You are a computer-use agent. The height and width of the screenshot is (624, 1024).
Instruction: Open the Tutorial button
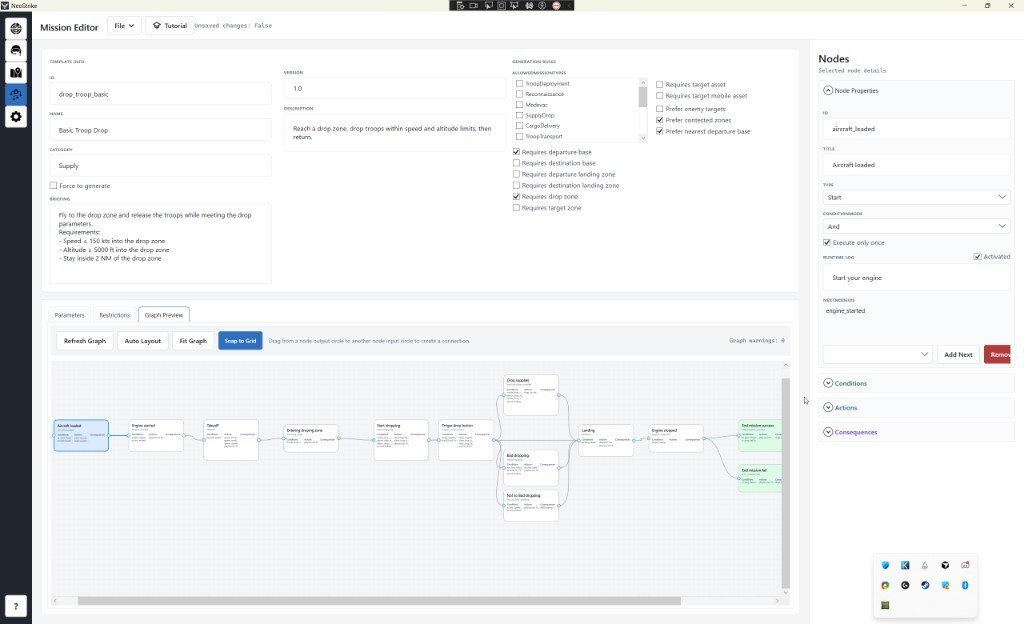tap(169, 25)
